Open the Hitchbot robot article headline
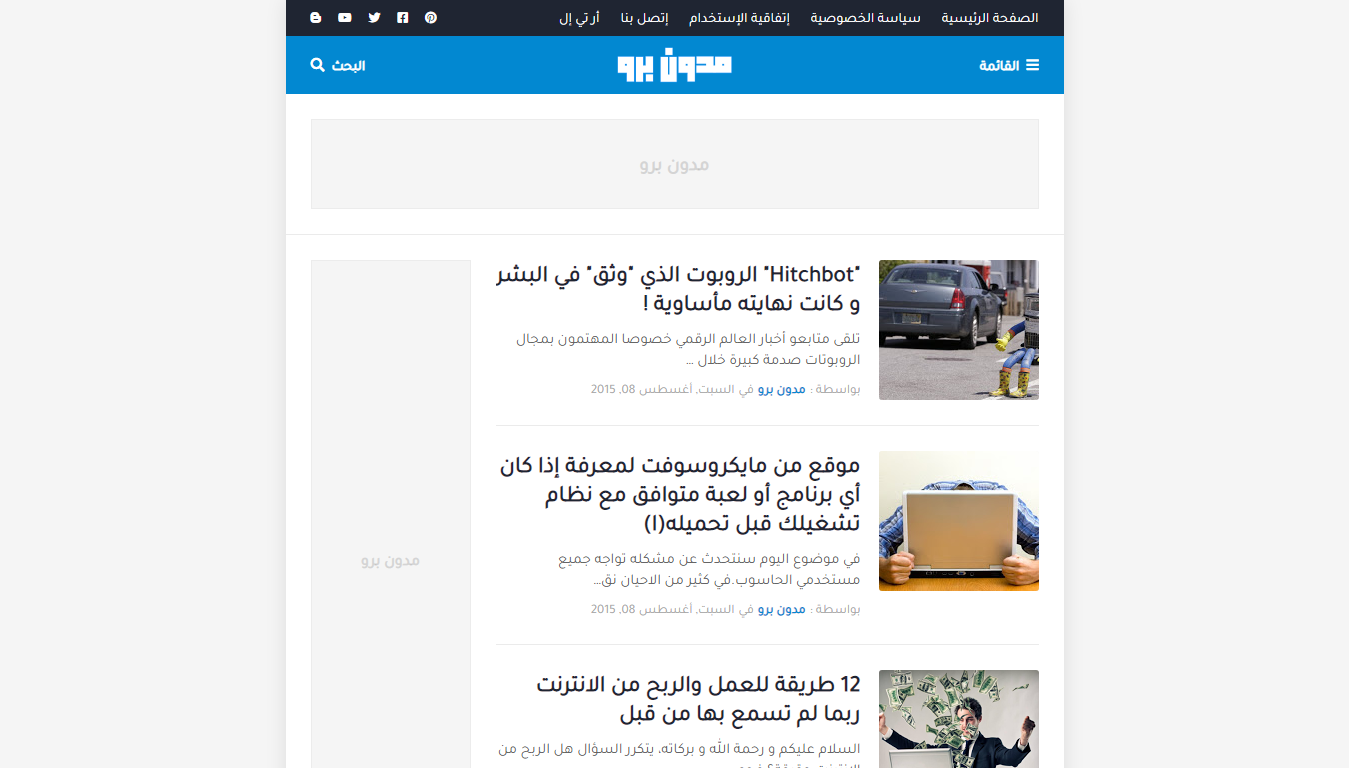The image size is (1349, 768). coord(678,289)
